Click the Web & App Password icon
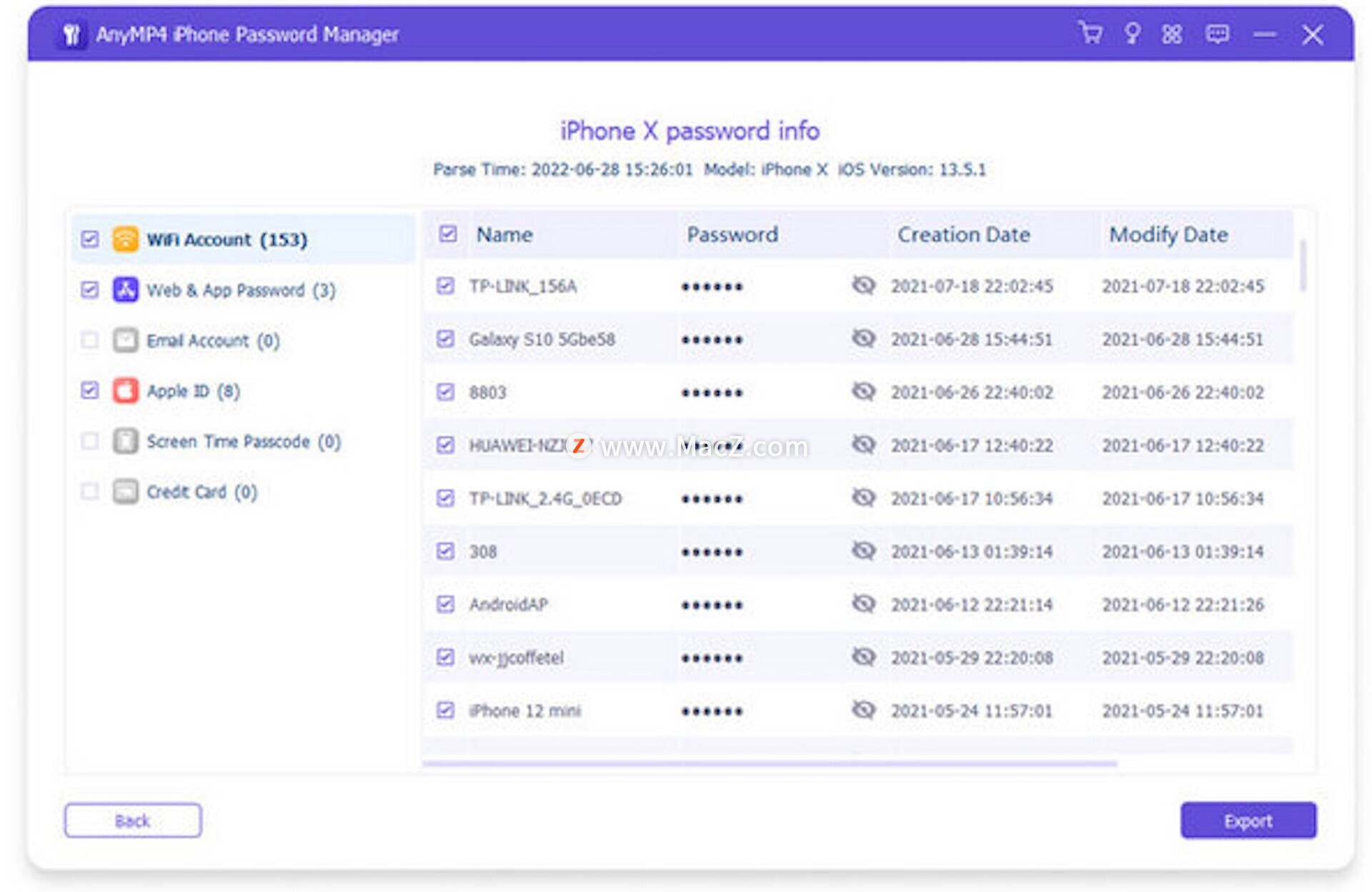This screenshot has width=1372, height=892. click(126, 290)
